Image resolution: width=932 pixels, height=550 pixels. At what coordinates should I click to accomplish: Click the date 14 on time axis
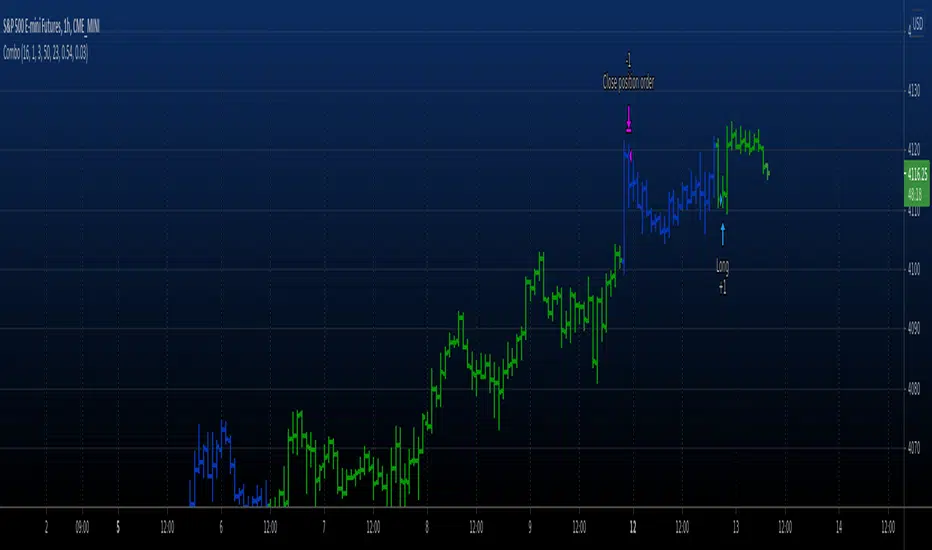[x=839, y=527]
